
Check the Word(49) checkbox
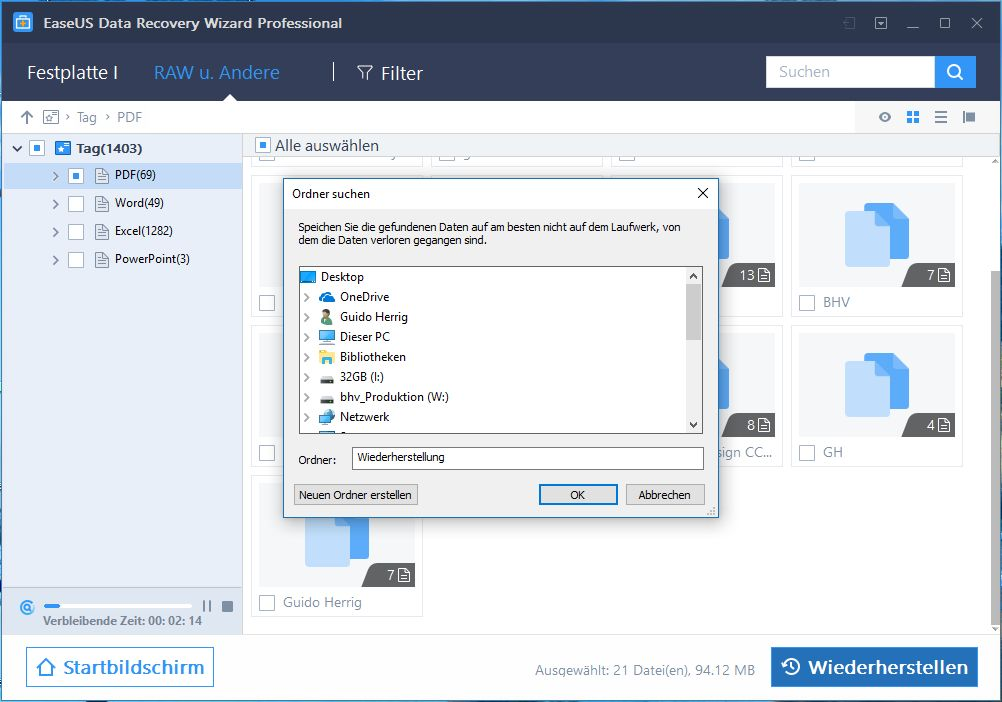tap(76, 203)
